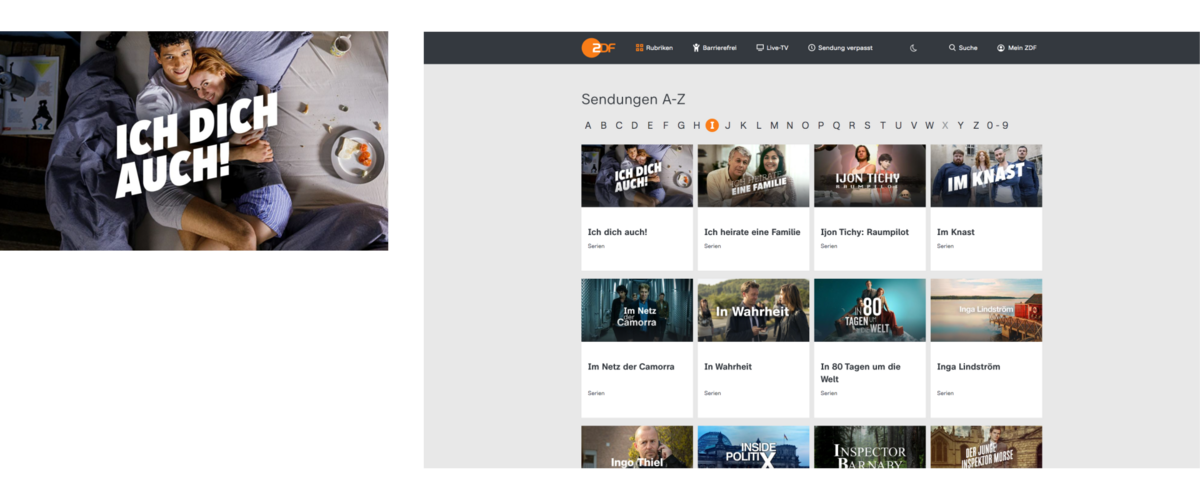
Task: Click the In Wahrheit show thumbnail
Action: tap(753, 310)
